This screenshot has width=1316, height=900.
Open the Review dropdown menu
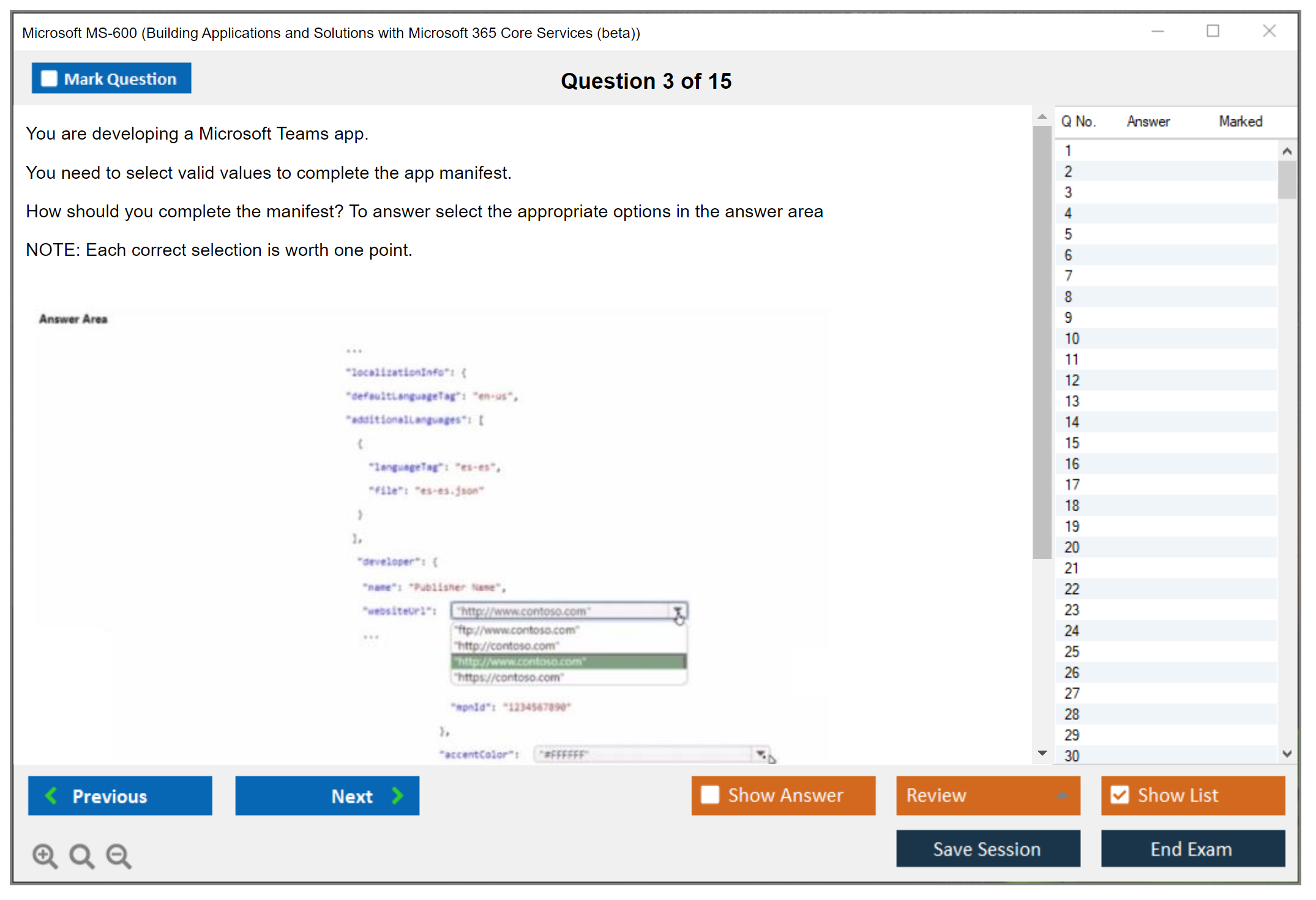[1062, 795]
